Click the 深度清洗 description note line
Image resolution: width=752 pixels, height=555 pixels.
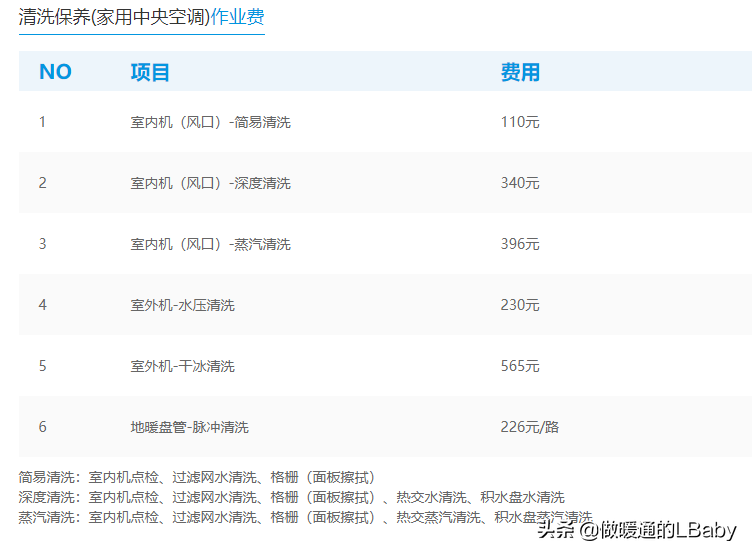tap(292, 497)
